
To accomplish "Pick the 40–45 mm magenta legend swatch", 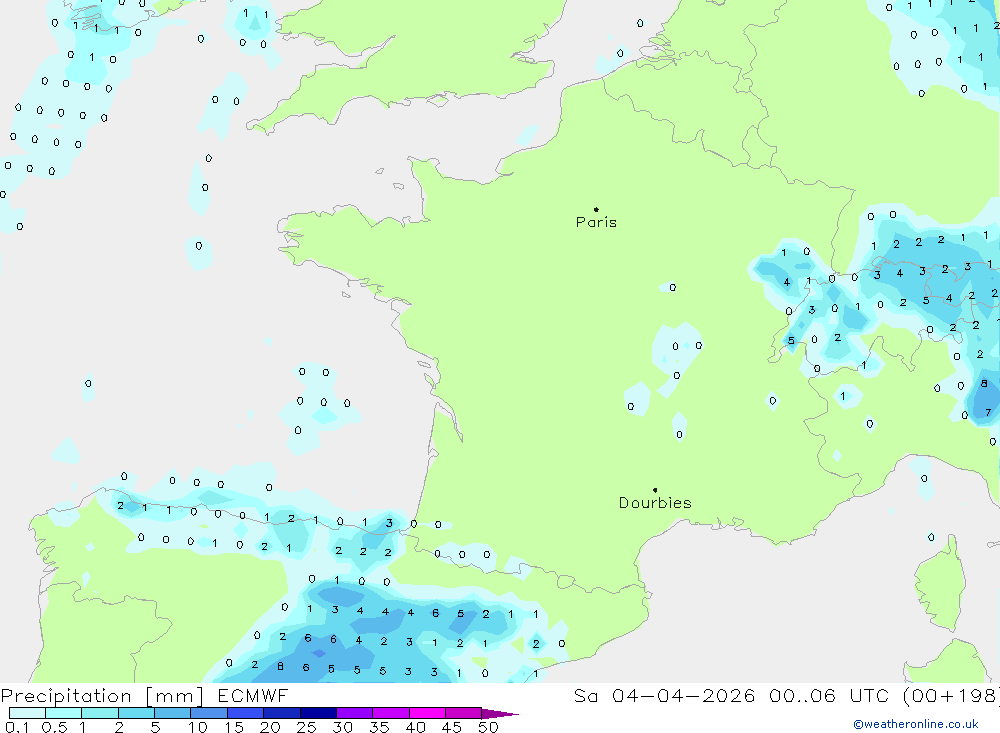I will click(427, 713).
